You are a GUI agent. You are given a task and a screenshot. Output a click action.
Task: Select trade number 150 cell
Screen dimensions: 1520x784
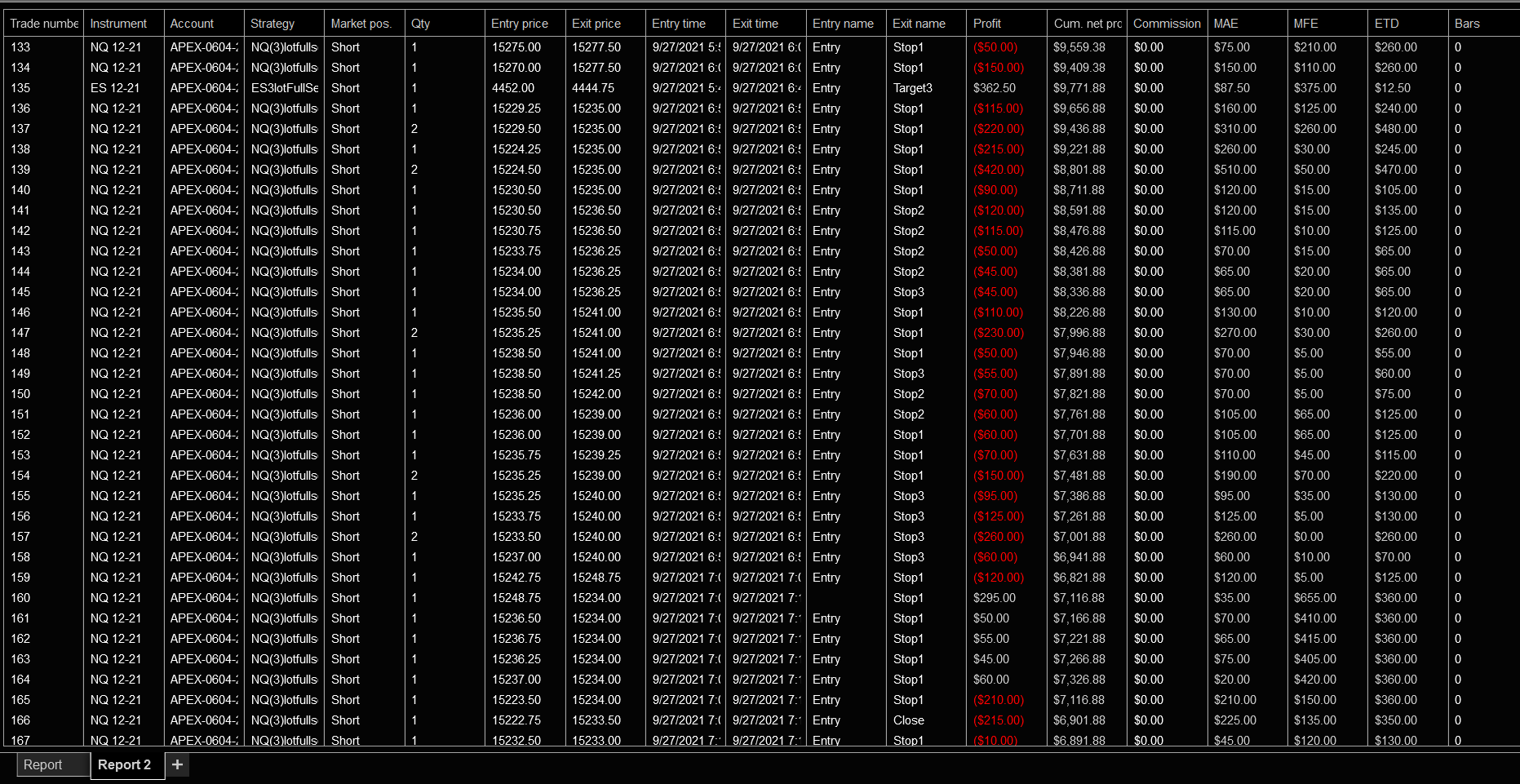[20, 394]
